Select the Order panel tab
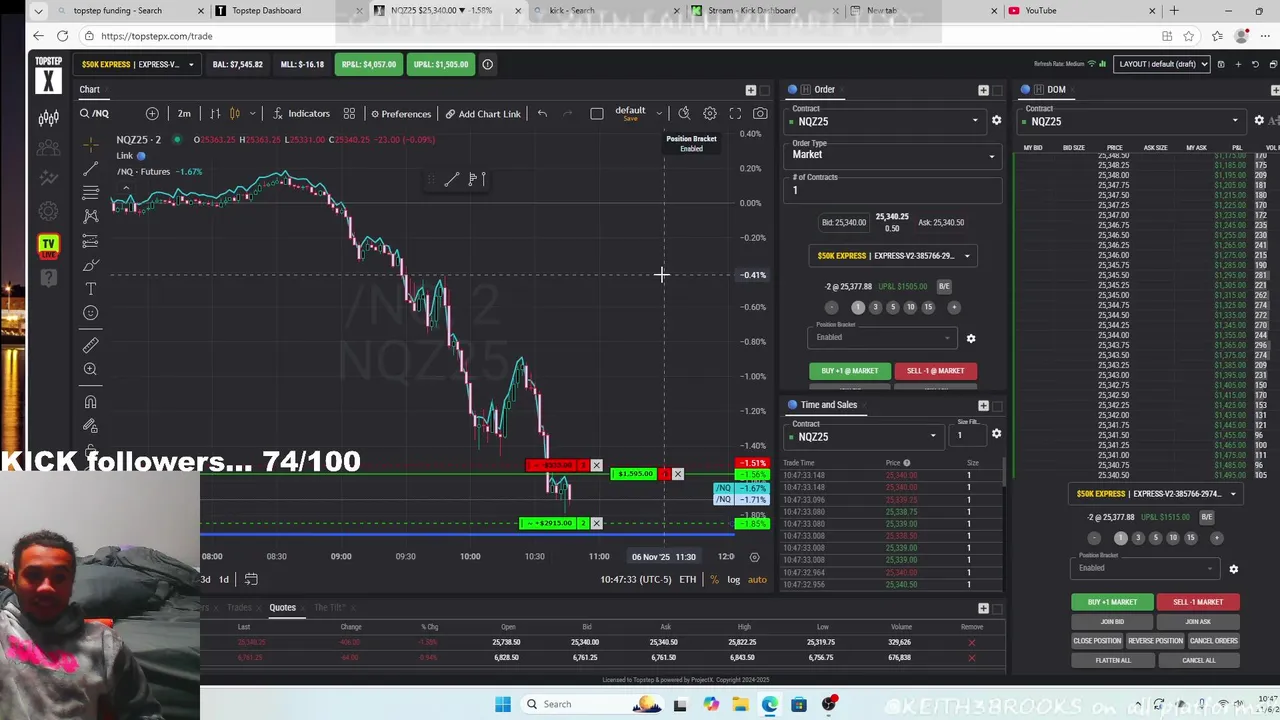The width and height of the screenshot is (1280, 720). (x=824, y=89)
